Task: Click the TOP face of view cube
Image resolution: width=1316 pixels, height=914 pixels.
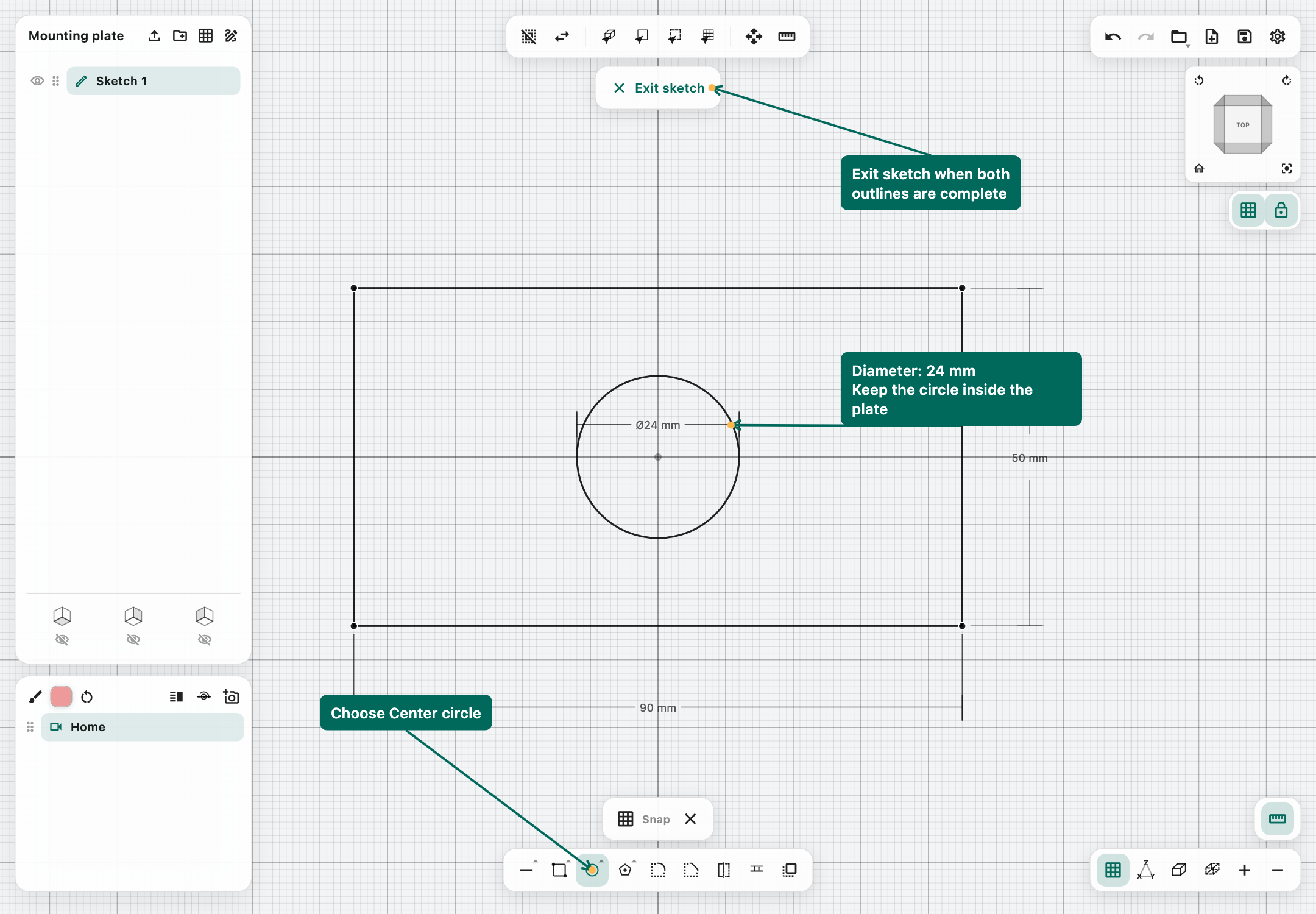Action: pos(1243,125)
